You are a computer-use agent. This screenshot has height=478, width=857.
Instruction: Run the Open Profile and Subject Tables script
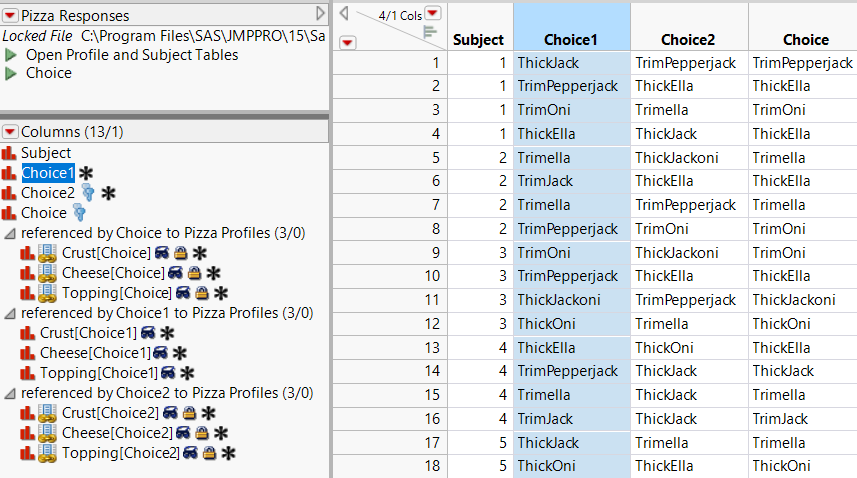pyautogui.click(x=10, y=55)
